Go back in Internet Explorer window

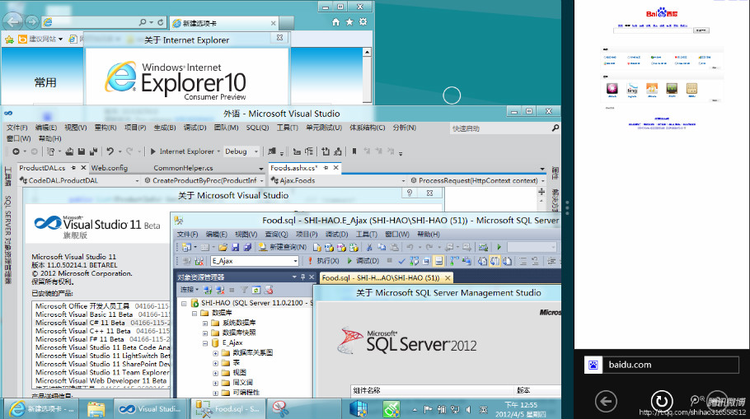(x=13, y=22)
